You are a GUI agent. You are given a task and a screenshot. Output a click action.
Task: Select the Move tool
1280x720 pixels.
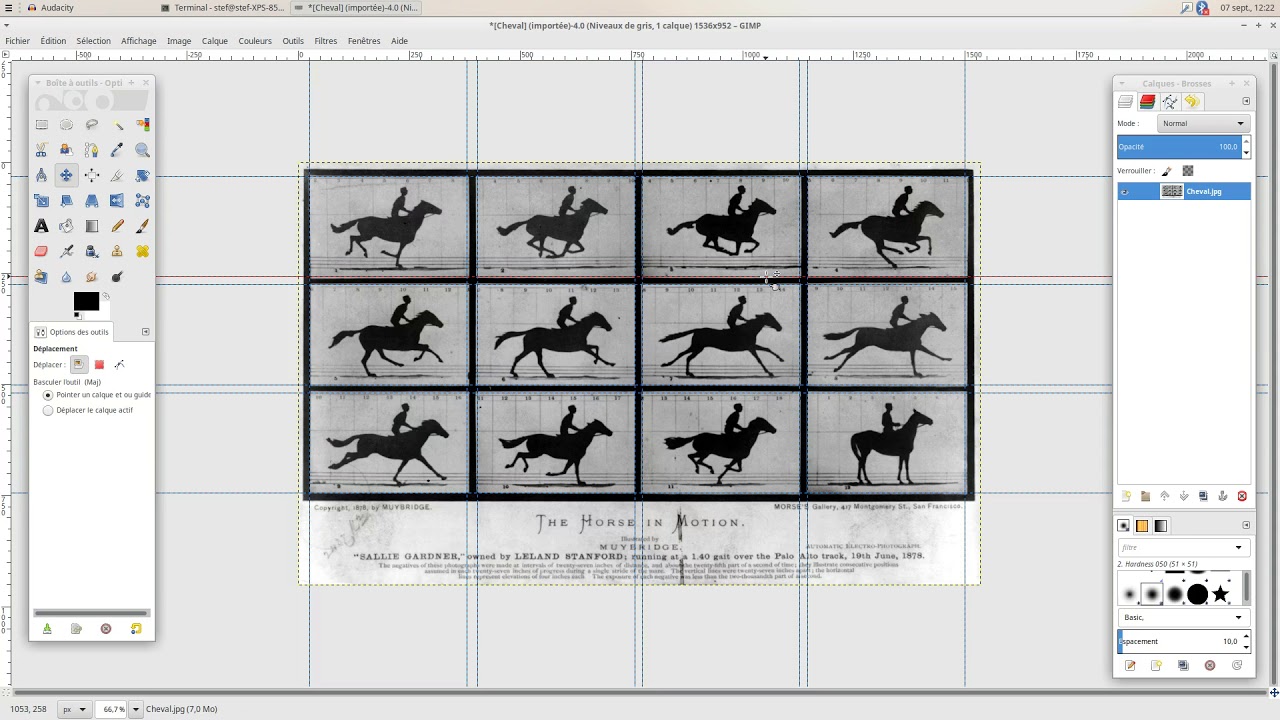tap(66, 175)
